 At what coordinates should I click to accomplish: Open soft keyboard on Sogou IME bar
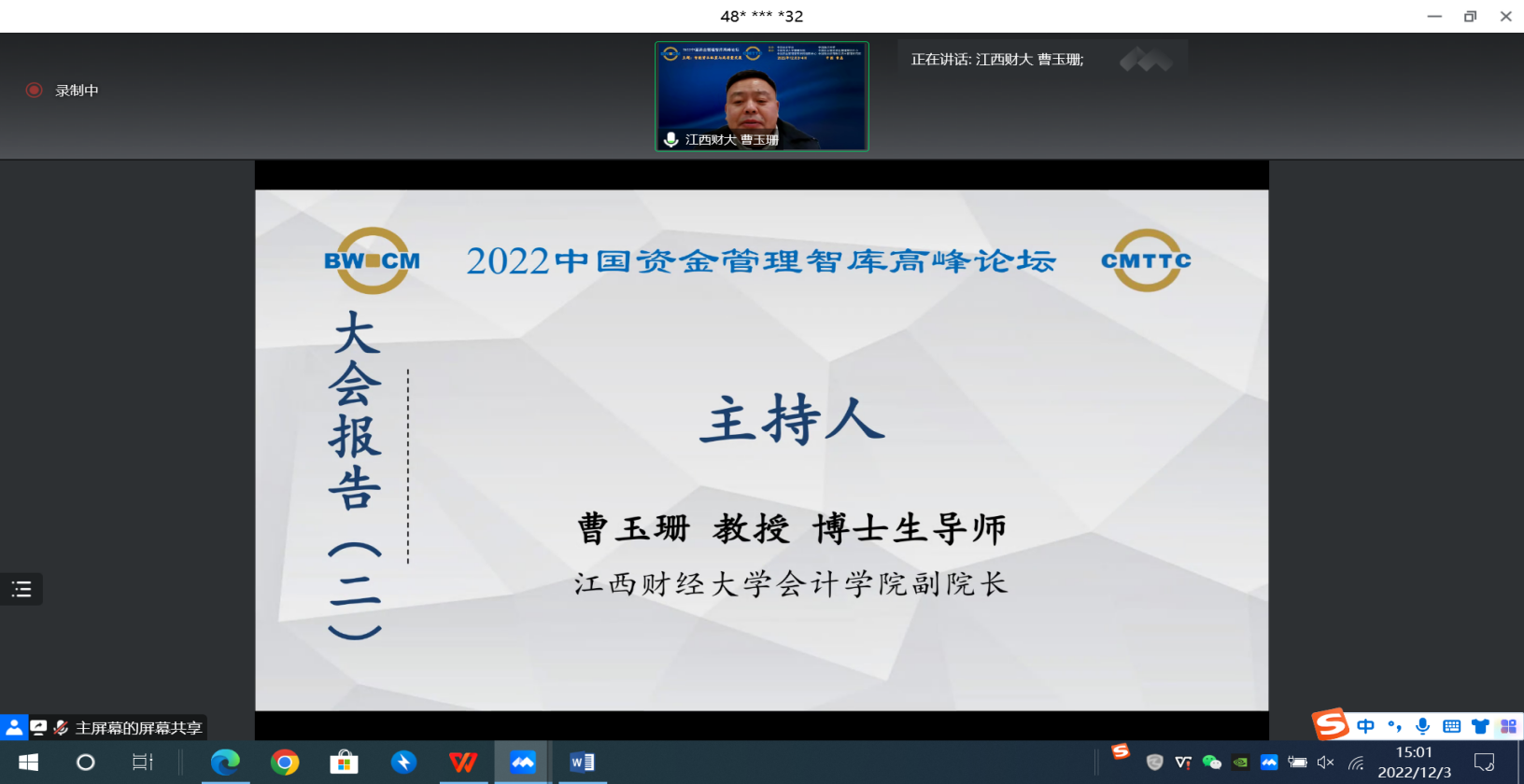pos(1452,726)
